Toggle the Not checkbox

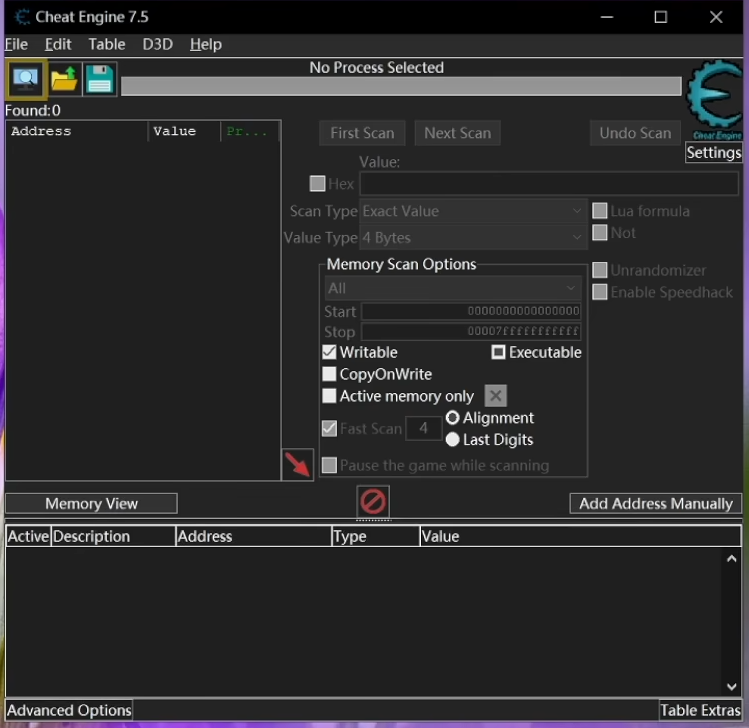click(x=599, y=233)
